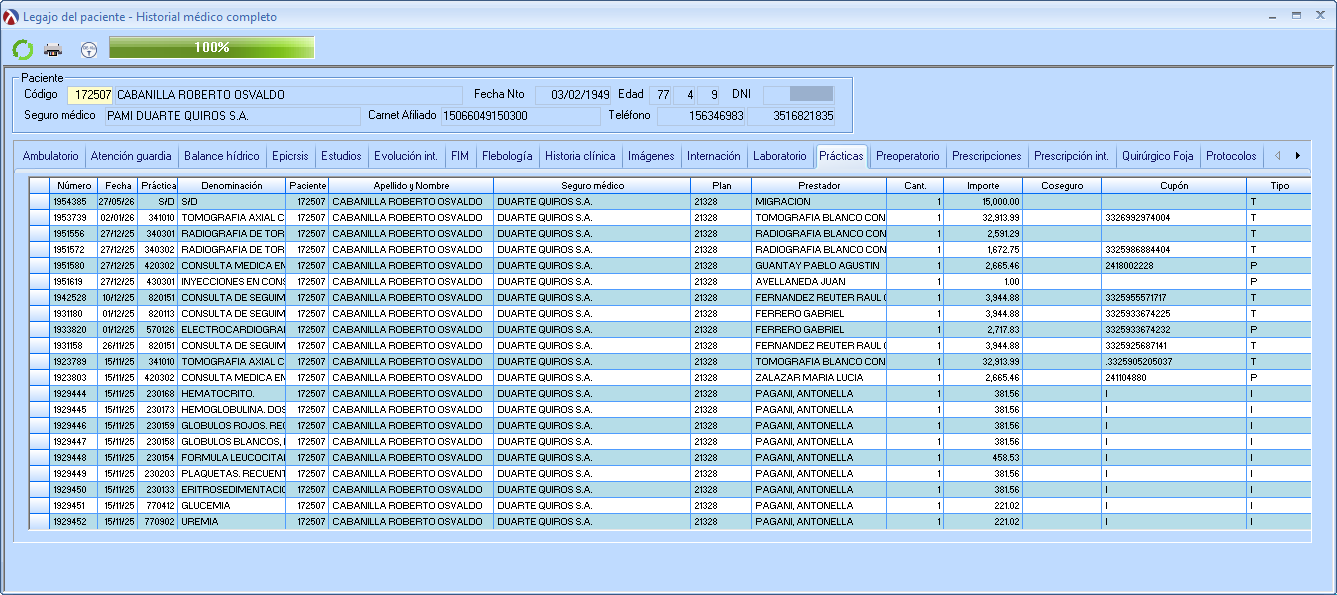
Task: Click importe value 458.53
Action: pyautogui.click(x=983, y=458)
